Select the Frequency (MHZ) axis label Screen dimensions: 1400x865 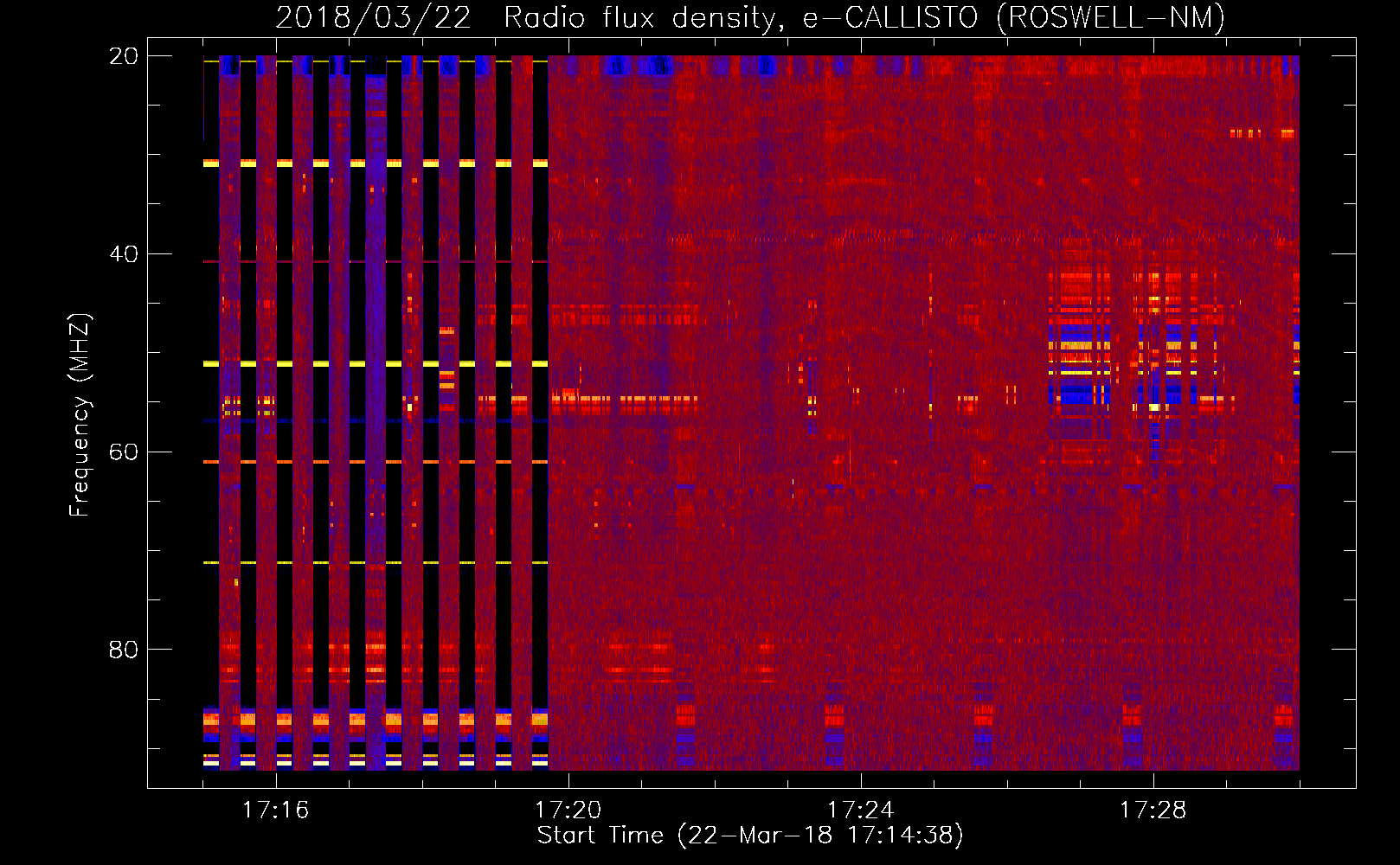pyautogui.click(x=80, y=415)
